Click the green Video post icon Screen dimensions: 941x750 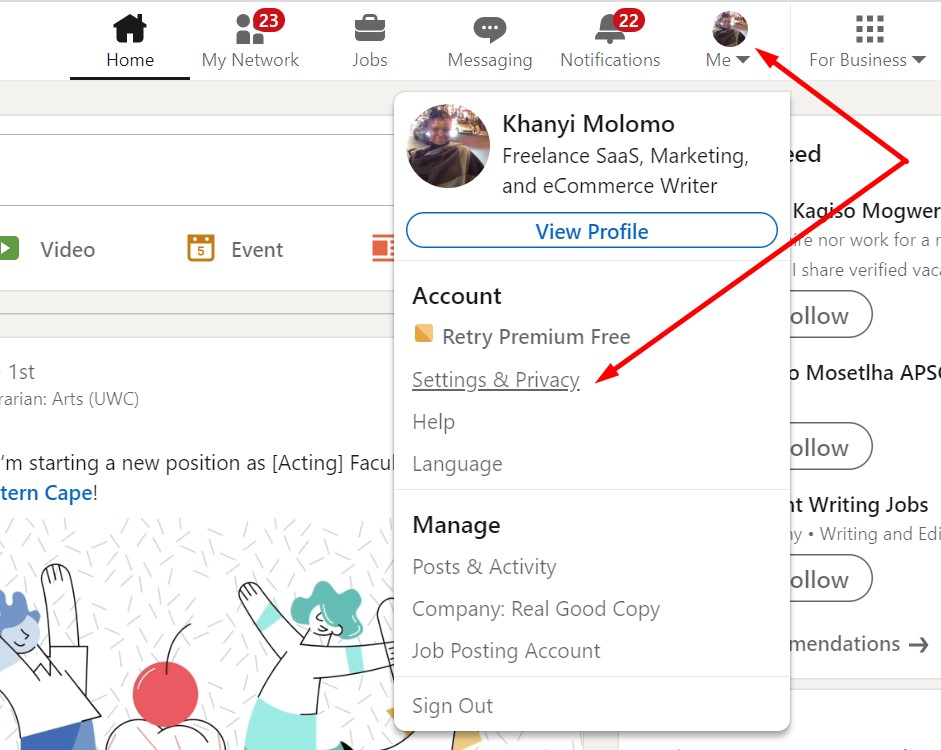[x=7, y=248]
